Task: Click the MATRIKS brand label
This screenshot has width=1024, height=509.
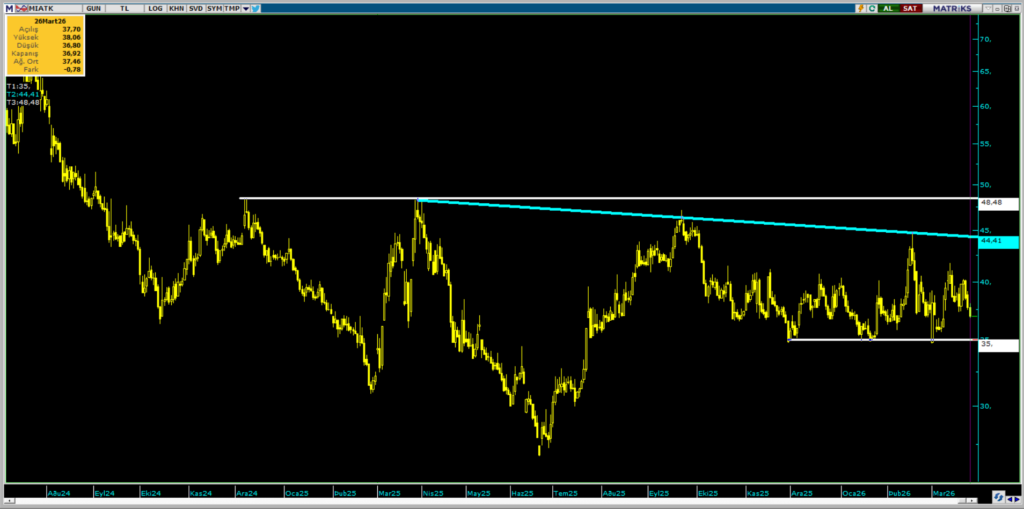Action: 952,8
